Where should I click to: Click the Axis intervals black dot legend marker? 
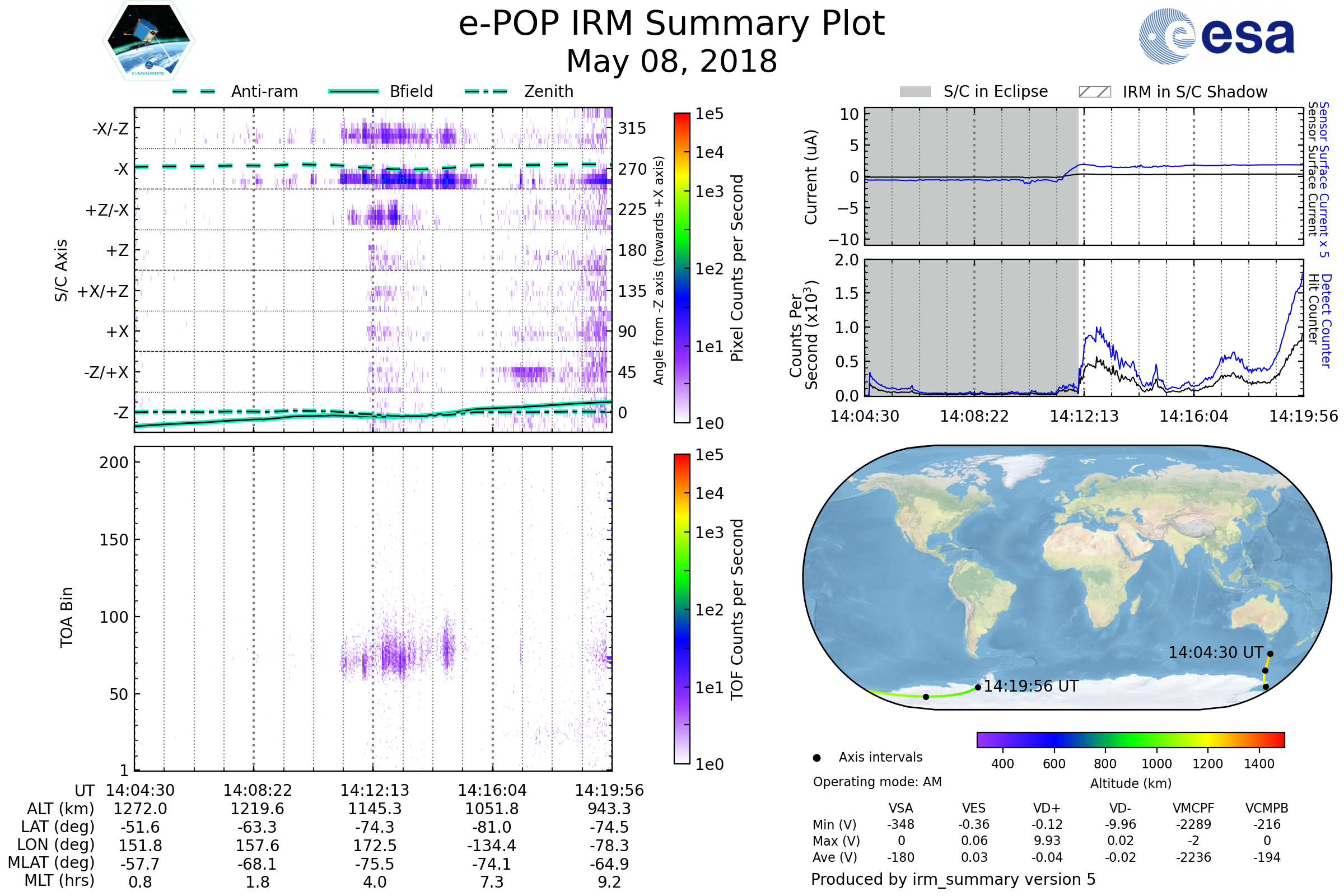(x=816, y=758)
